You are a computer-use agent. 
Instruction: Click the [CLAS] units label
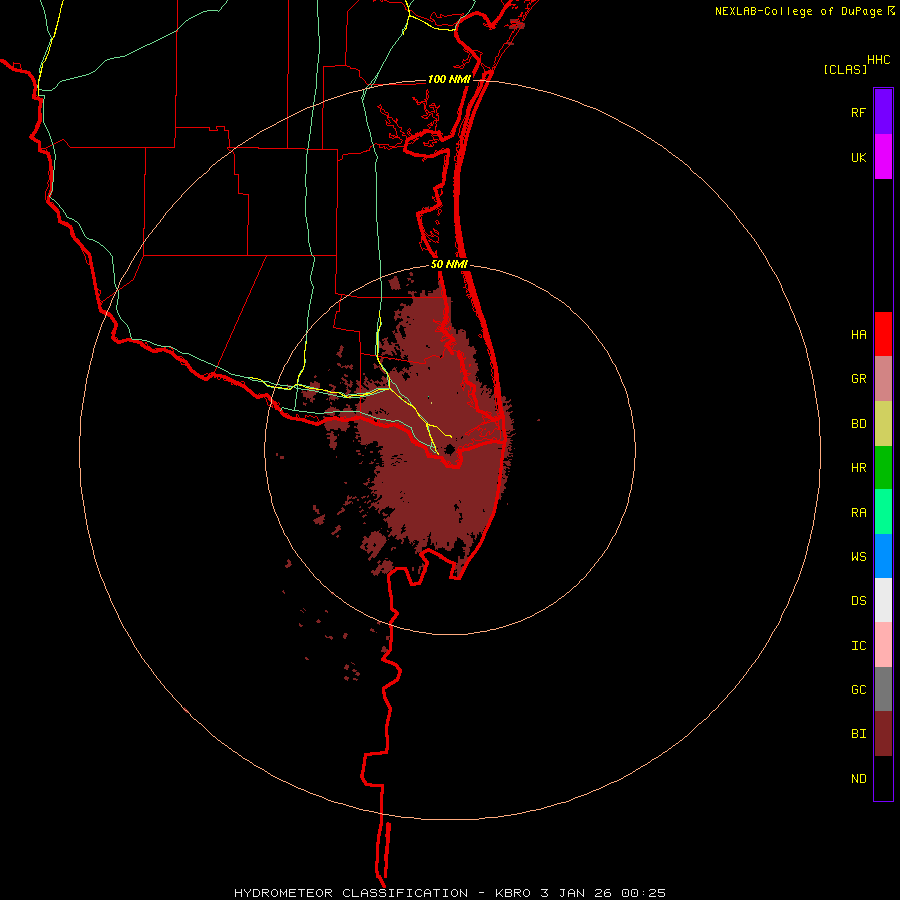click(845, 69)
